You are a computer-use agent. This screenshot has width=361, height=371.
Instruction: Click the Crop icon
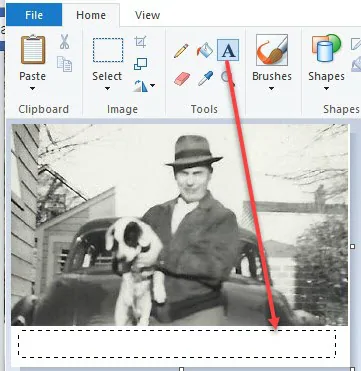[x=140, y=42]
